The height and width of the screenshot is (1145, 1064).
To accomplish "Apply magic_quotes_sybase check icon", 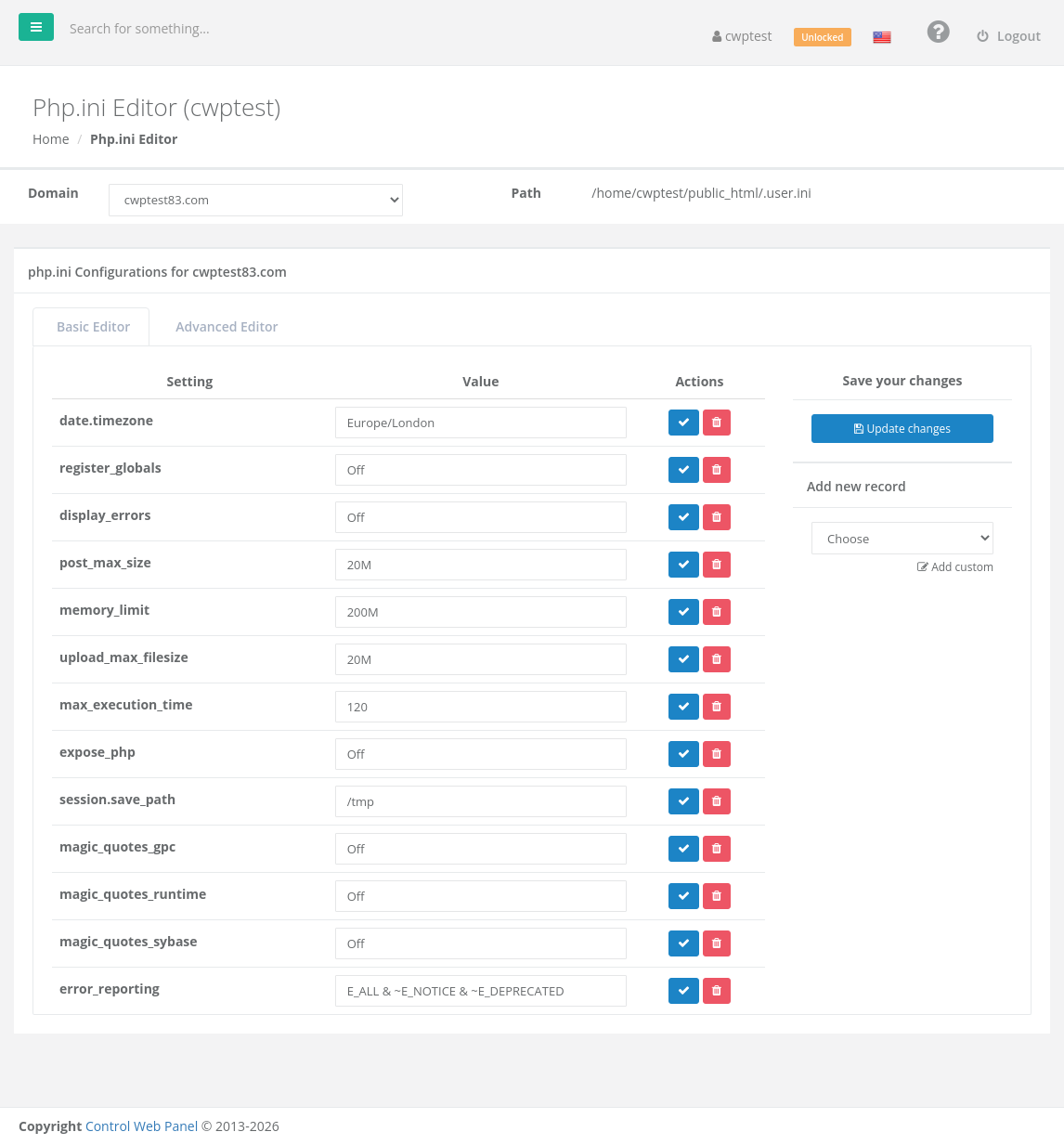I will pos(683,943).
